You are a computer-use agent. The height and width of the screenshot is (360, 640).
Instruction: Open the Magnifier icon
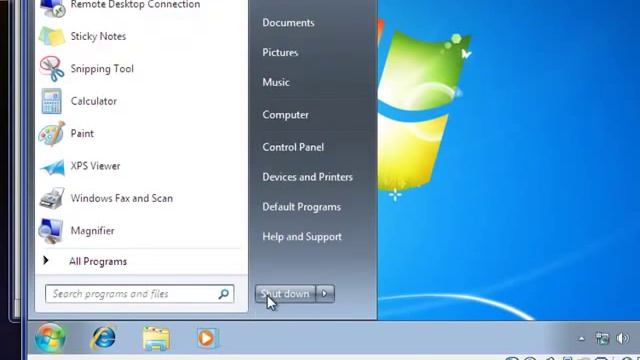point(51,231)
